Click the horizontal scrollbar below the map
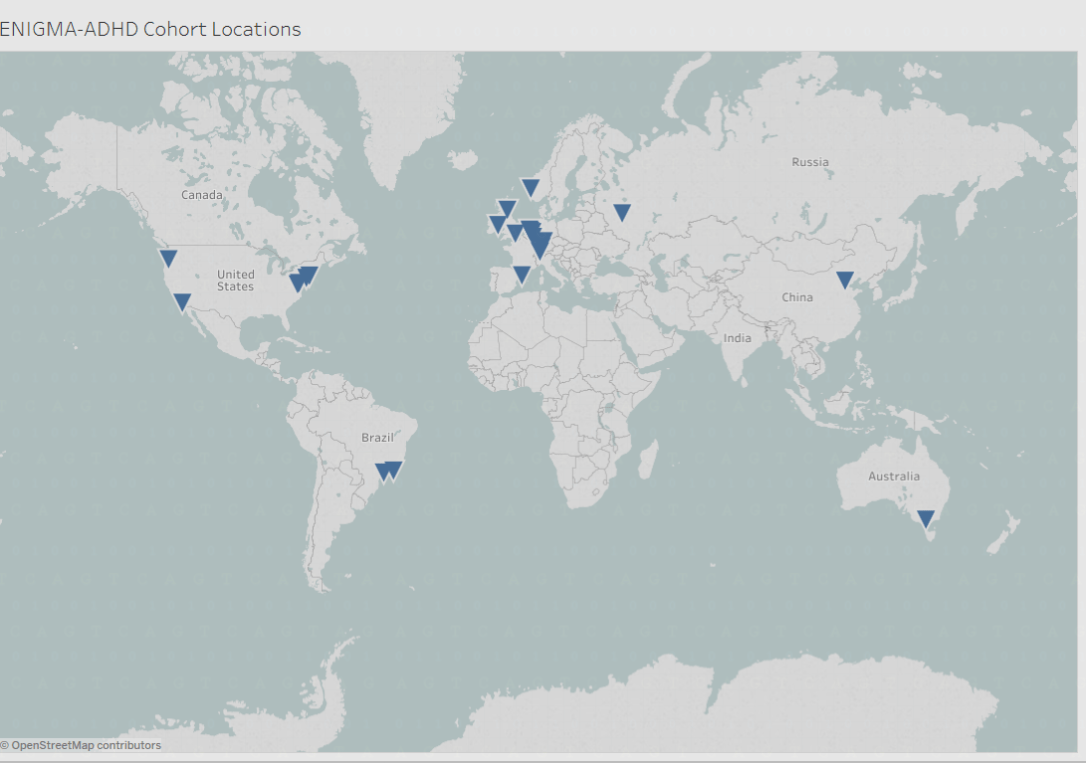The width and height of the screenshot is (1086, 763). pos(543,758)
